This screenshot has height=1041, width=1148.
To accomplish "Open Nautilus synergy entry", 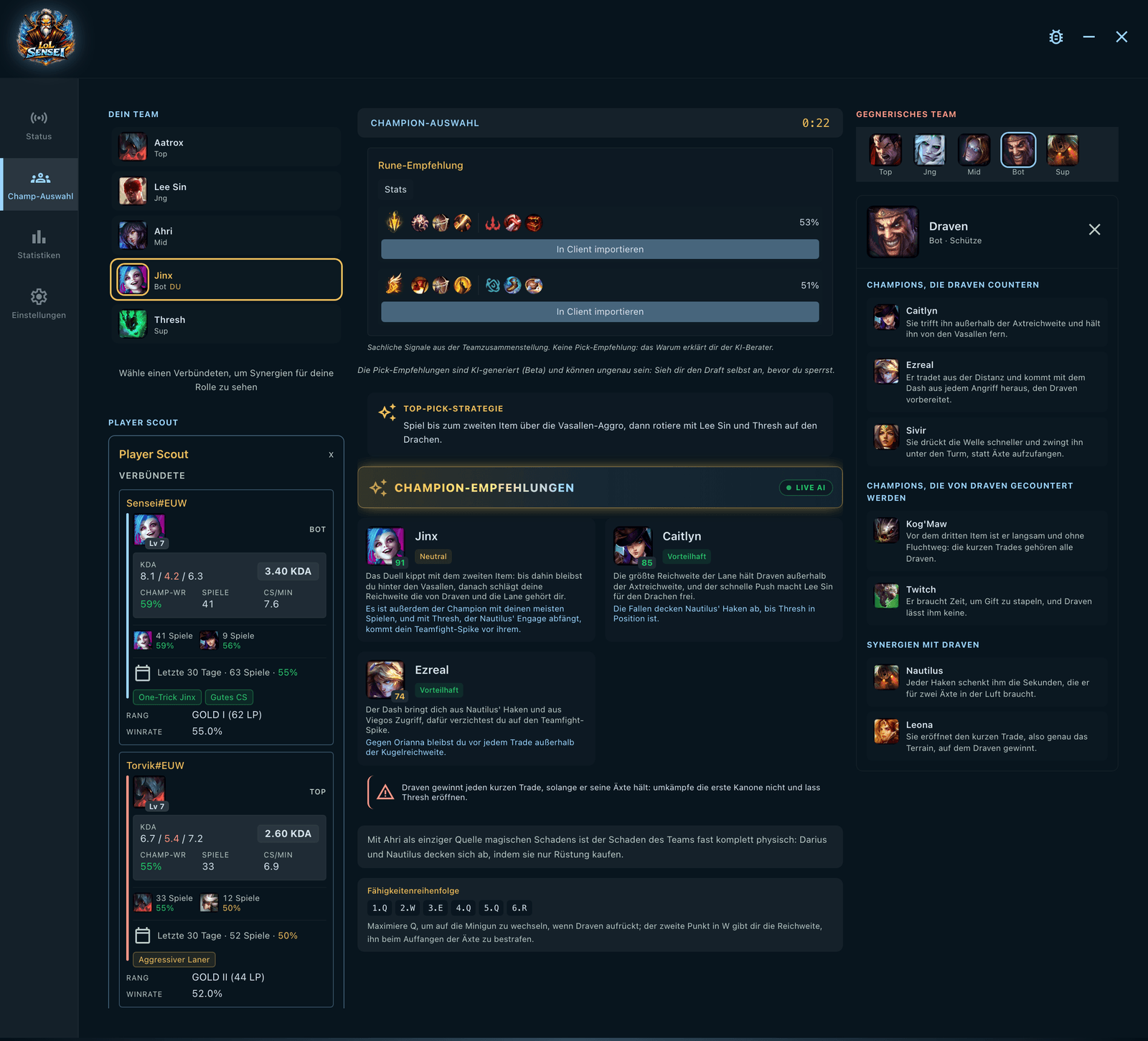I will pyautogui.click(x=987, y=682).
